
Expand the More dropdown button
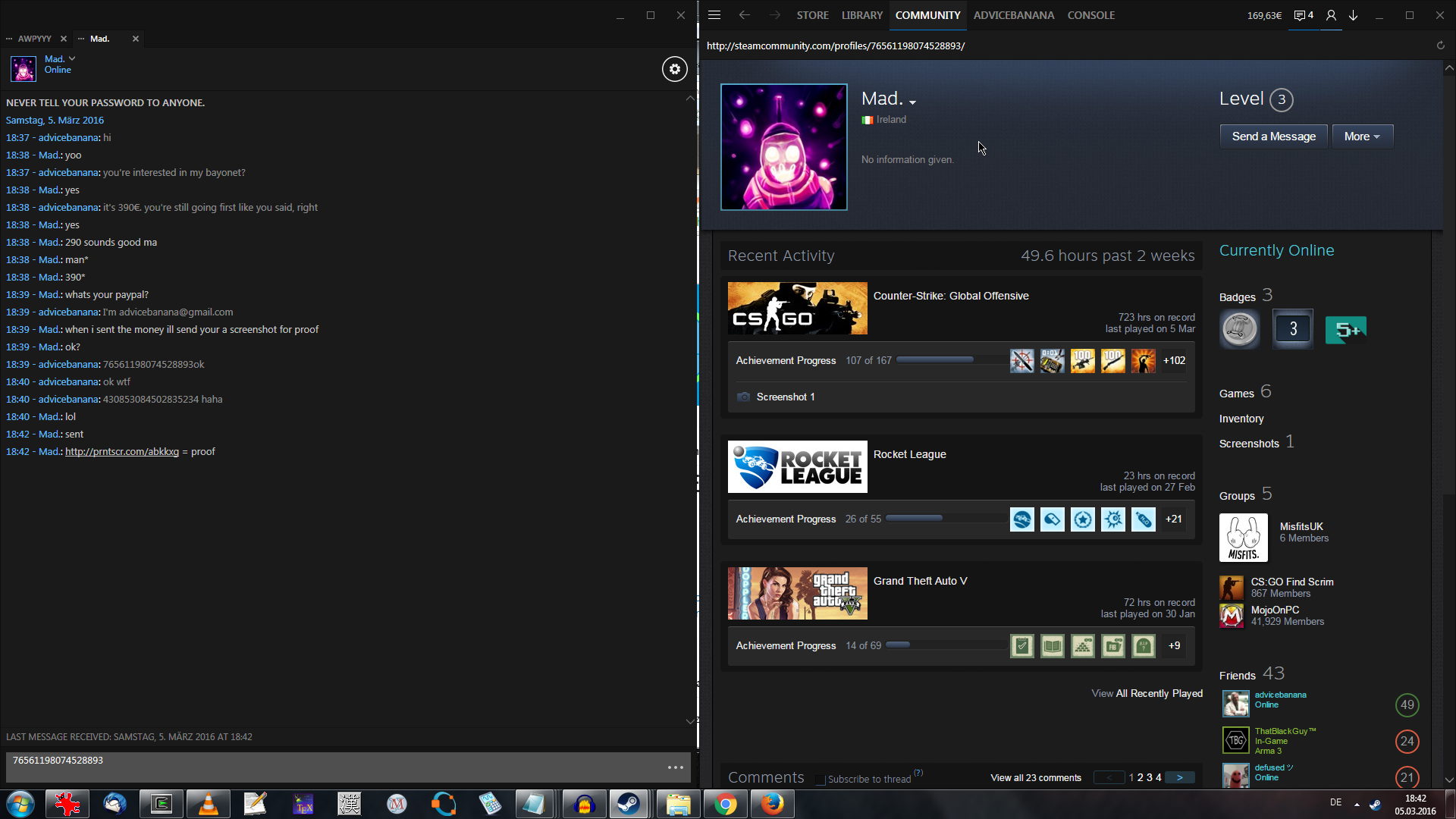tap(1362, 136)
